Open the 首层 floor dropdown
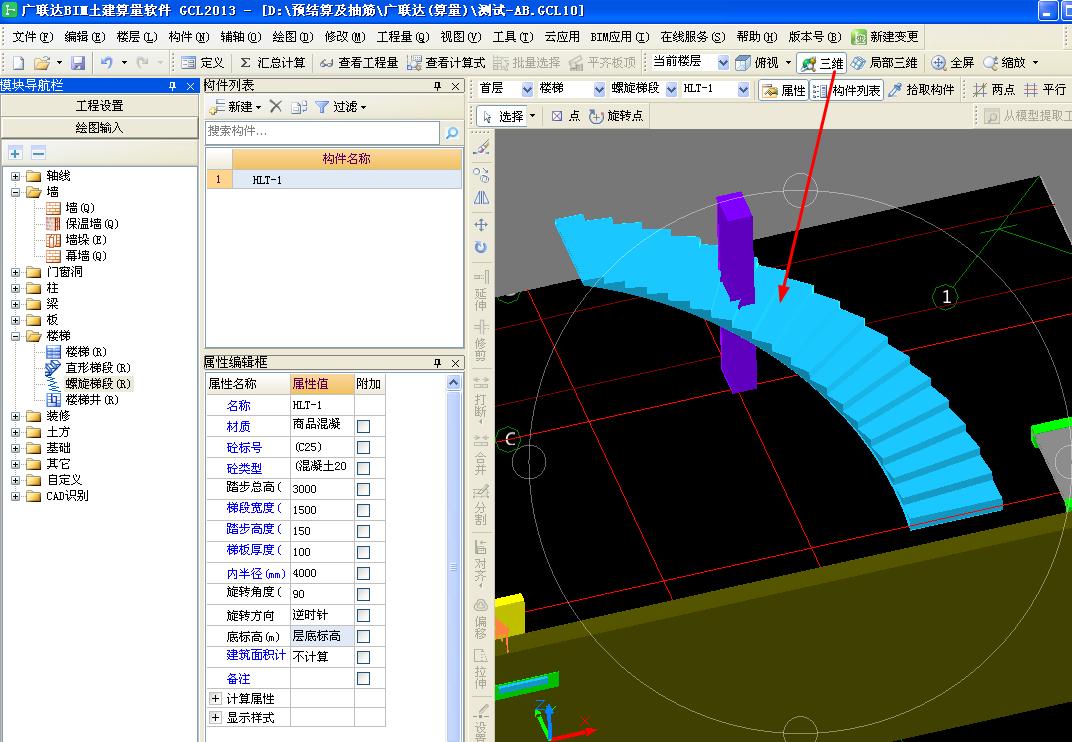Screen dimensions: 1072x742 (x=526, y=90)
